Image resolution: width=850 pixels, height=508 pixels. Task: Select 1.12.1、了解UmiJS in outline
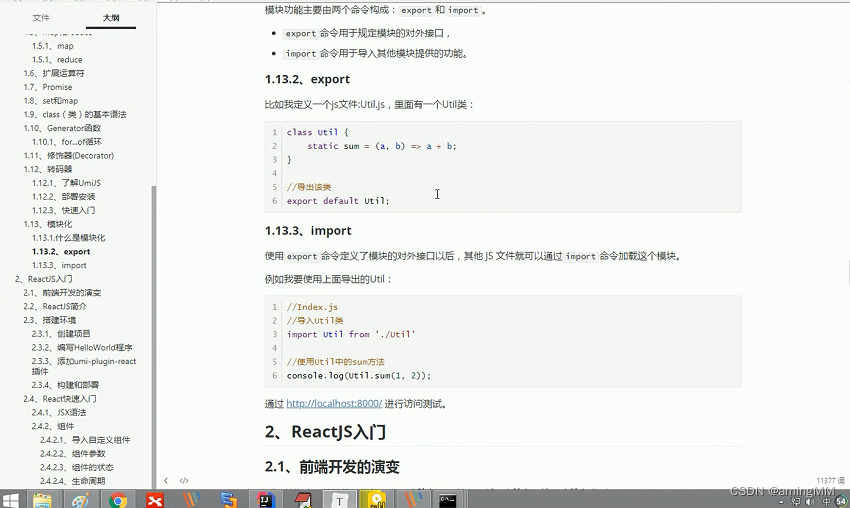click(x=66, y=183)
